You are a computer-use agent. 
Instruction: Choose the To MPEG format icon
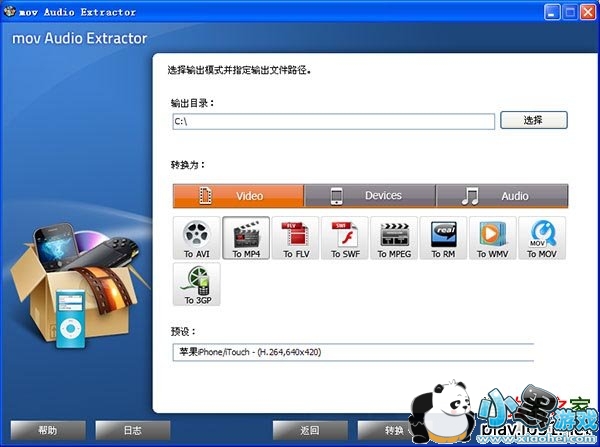click(394, 238)
